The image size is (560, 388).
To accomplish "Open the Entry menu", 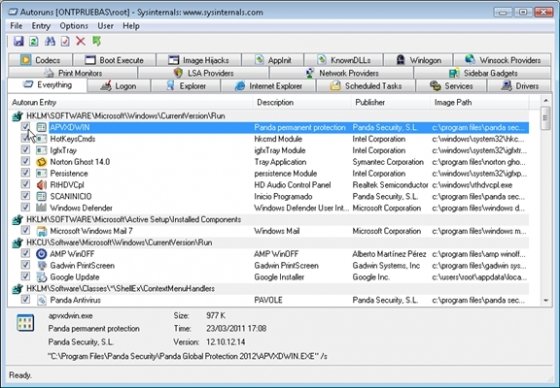I will (x=41, y=26).
